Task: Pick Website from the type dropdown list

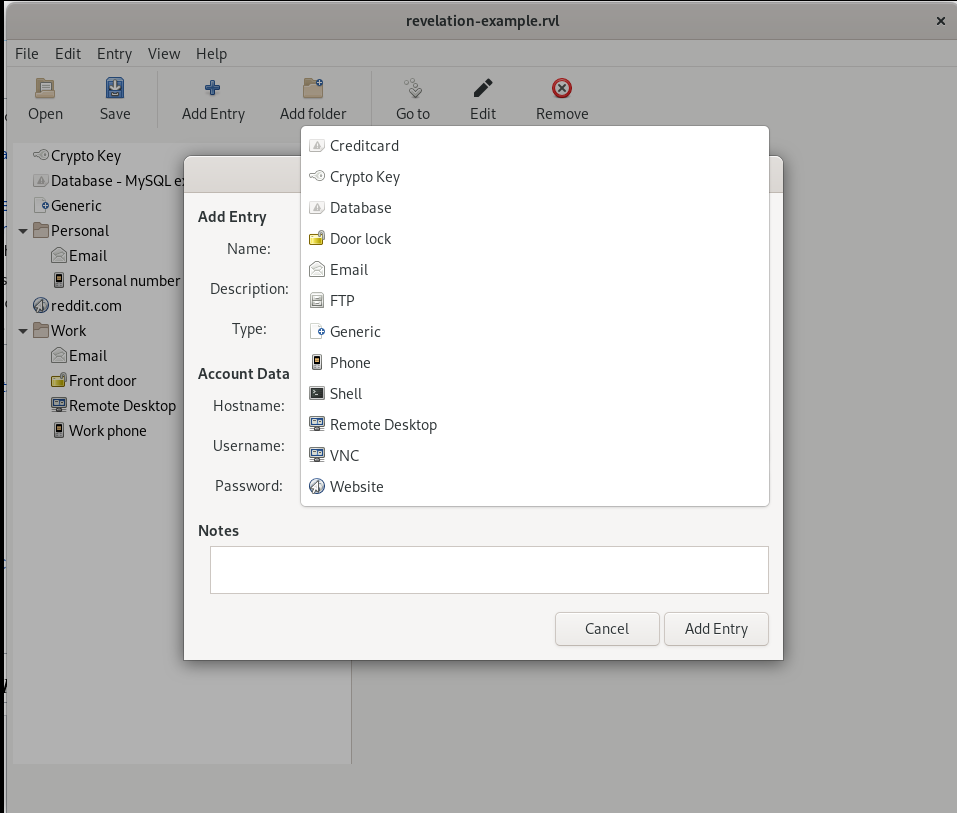Action: click(356, 487)
